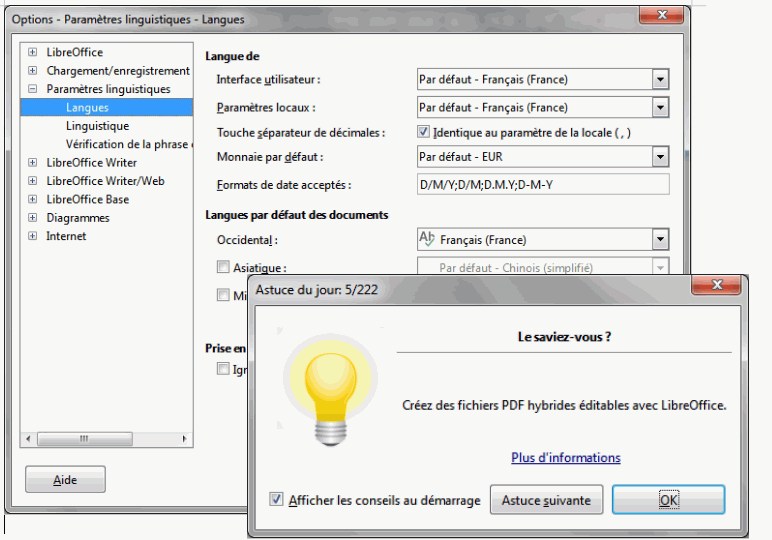The height and width of the screenshot is (540, 772).
Task: Select Vérification de la phrase item
Action: [129, 144]
